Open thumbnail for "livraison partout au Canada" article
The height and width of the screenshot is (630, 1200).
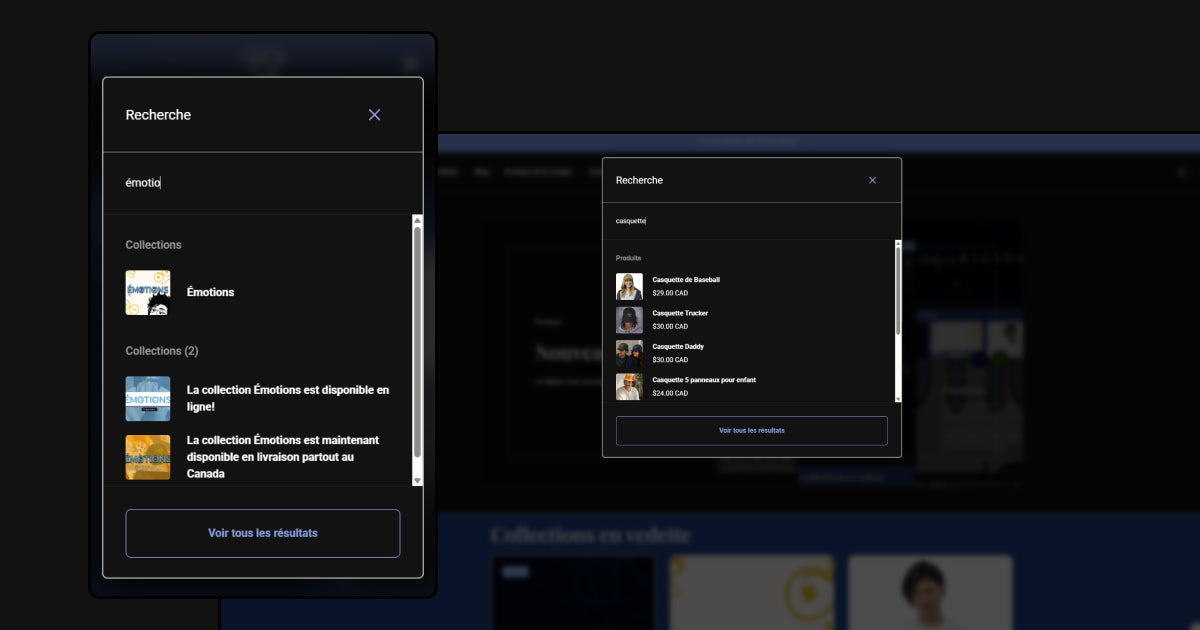click(147, 457)
